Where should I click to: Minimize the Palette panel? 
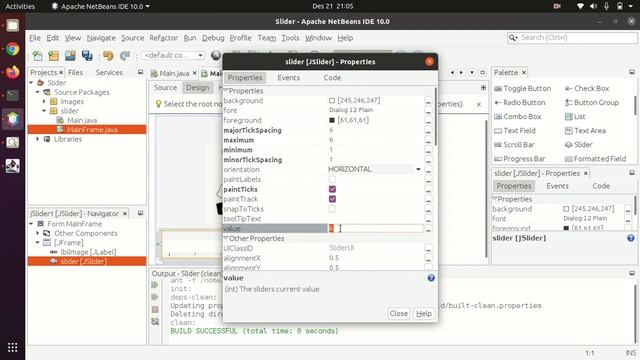tap(632, 72)
